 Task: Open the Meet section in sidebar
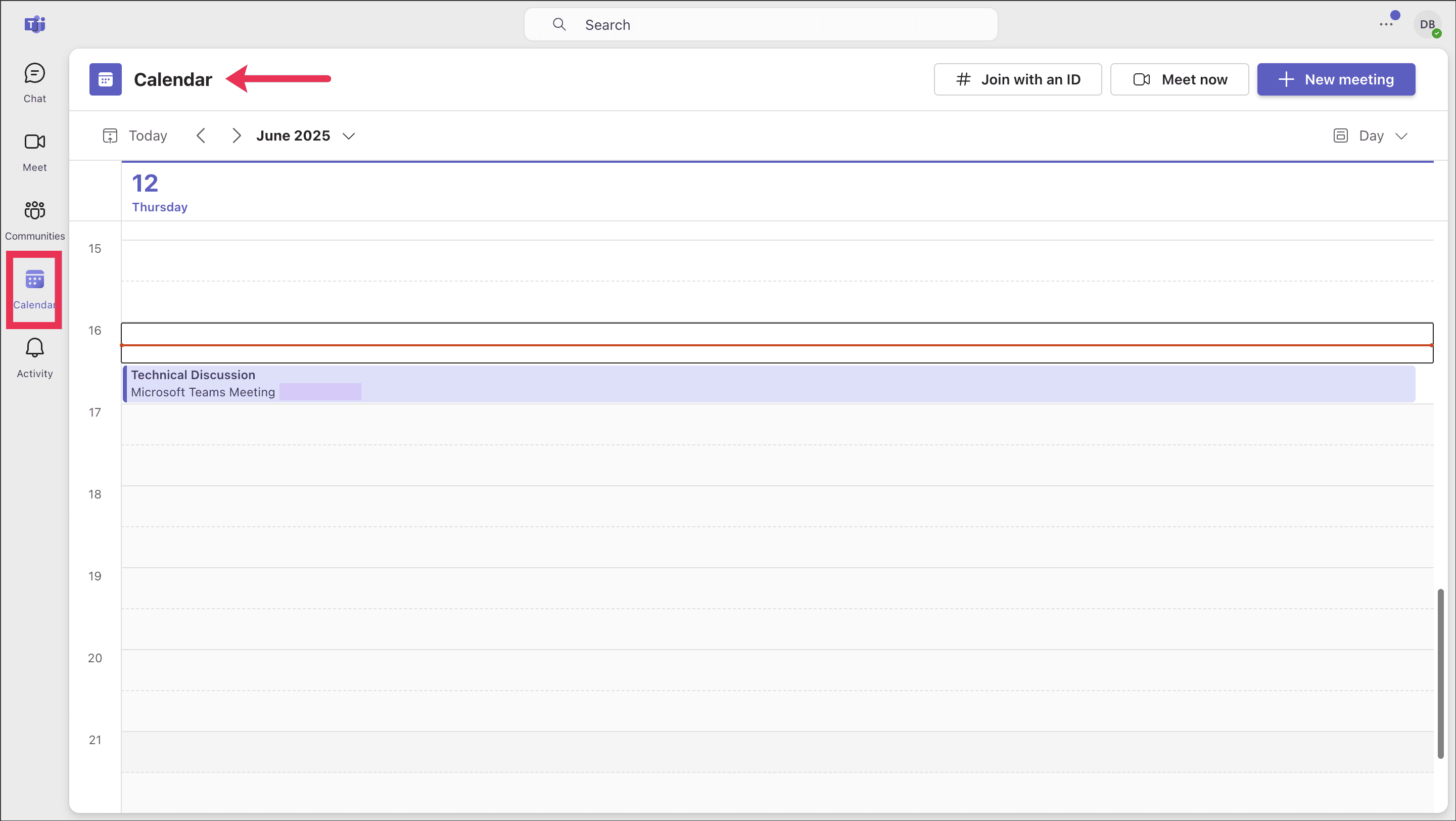34,152
